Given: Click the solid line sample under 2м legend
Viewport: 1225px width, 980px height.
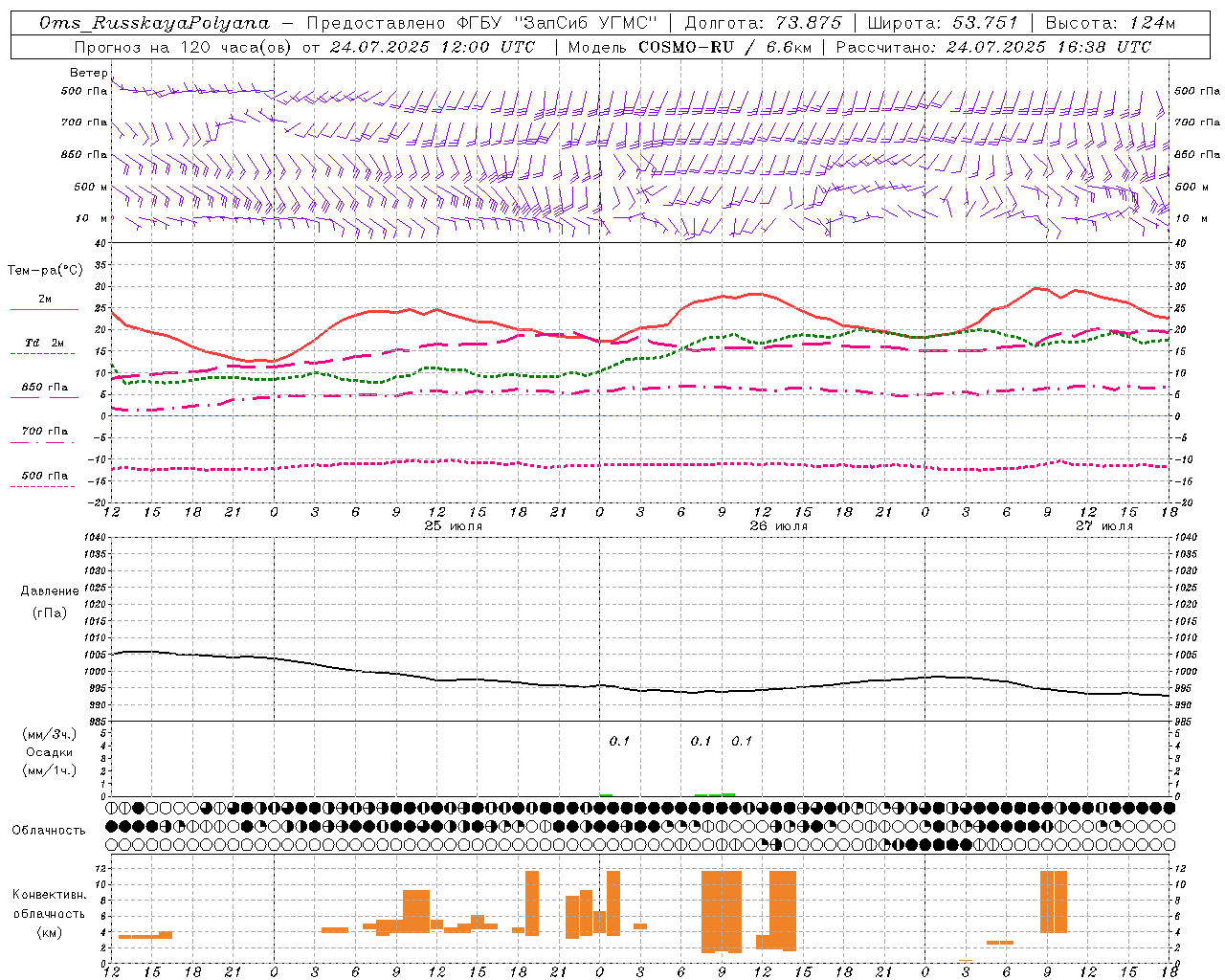Looking at the screenshot, I should pyautogui.click(x=44, y=309).
